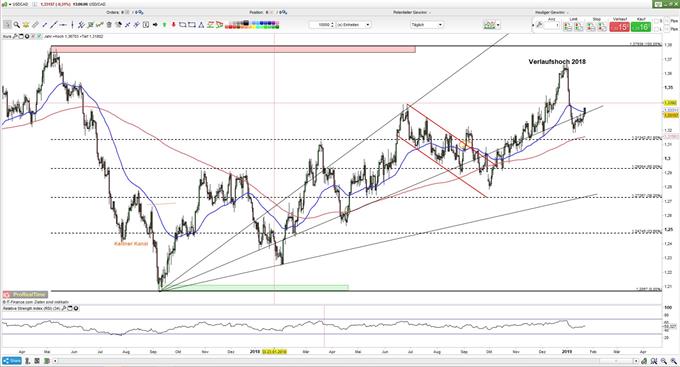Click the second Stop order icon
This screenshot has height=367, width=680.
[602, 26]
